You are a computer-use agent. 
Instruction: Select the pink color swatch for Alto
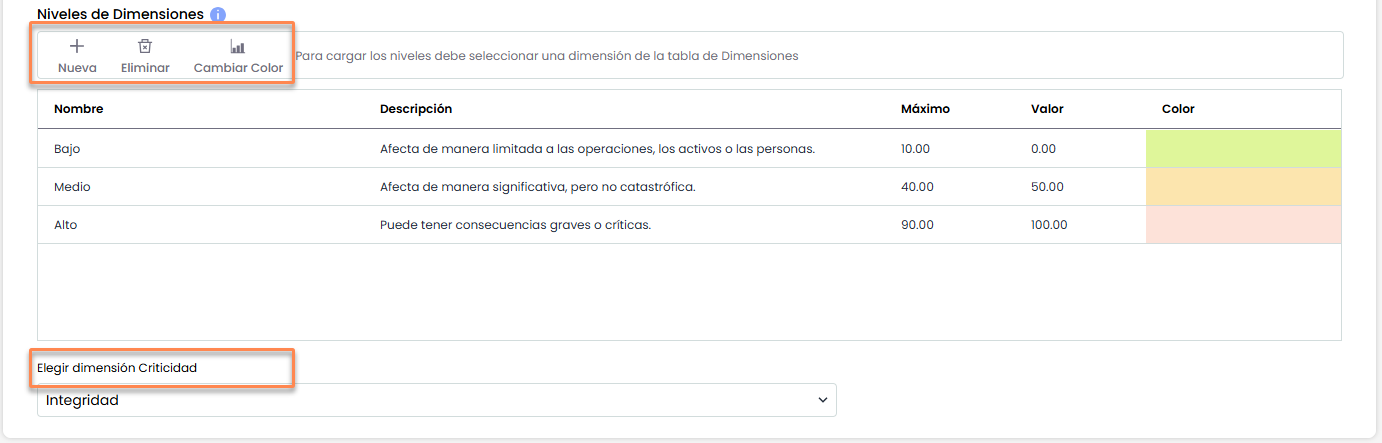[x=1243, y=225]
